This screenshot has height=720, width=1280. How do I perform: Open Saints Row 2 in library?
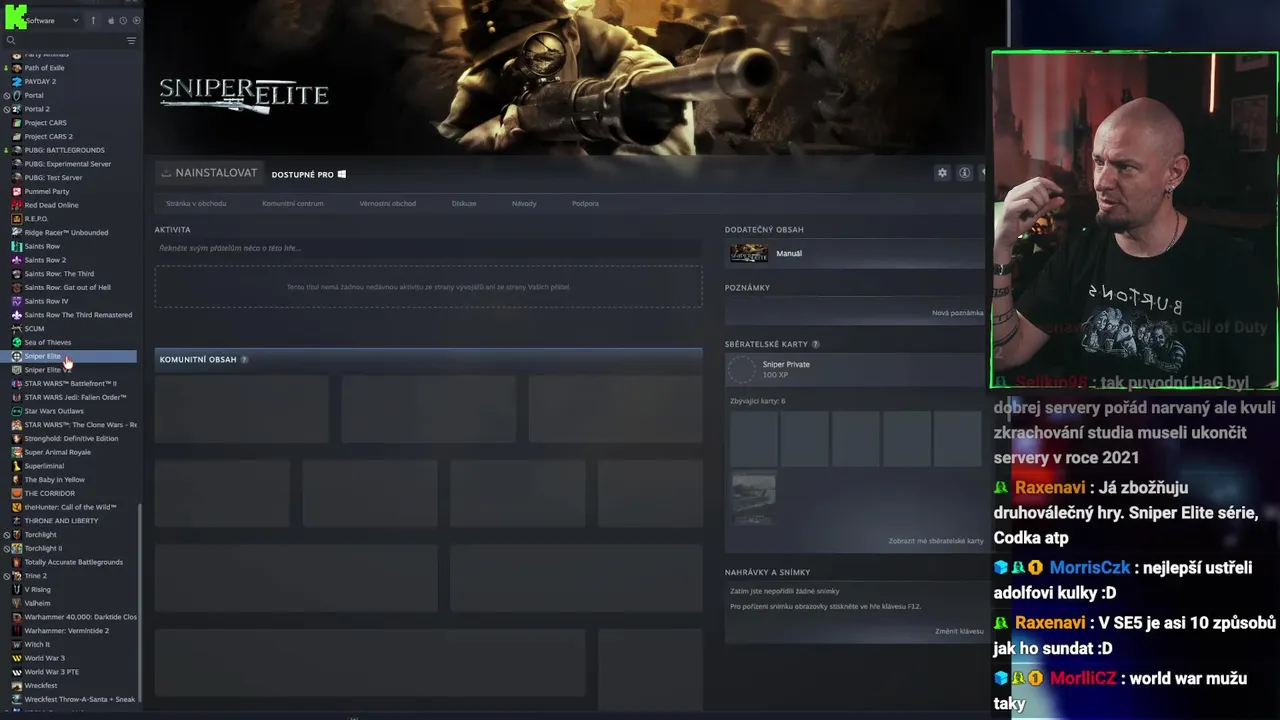point(45,260)
